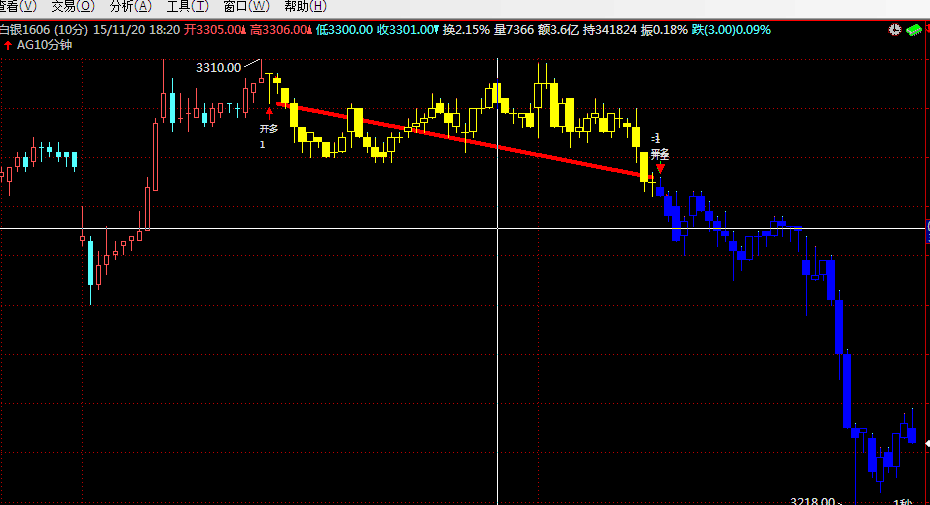Click the 跌(3.00)0.09% change value
The width and height of the screenshot is (930, 505).
point(732,29)
